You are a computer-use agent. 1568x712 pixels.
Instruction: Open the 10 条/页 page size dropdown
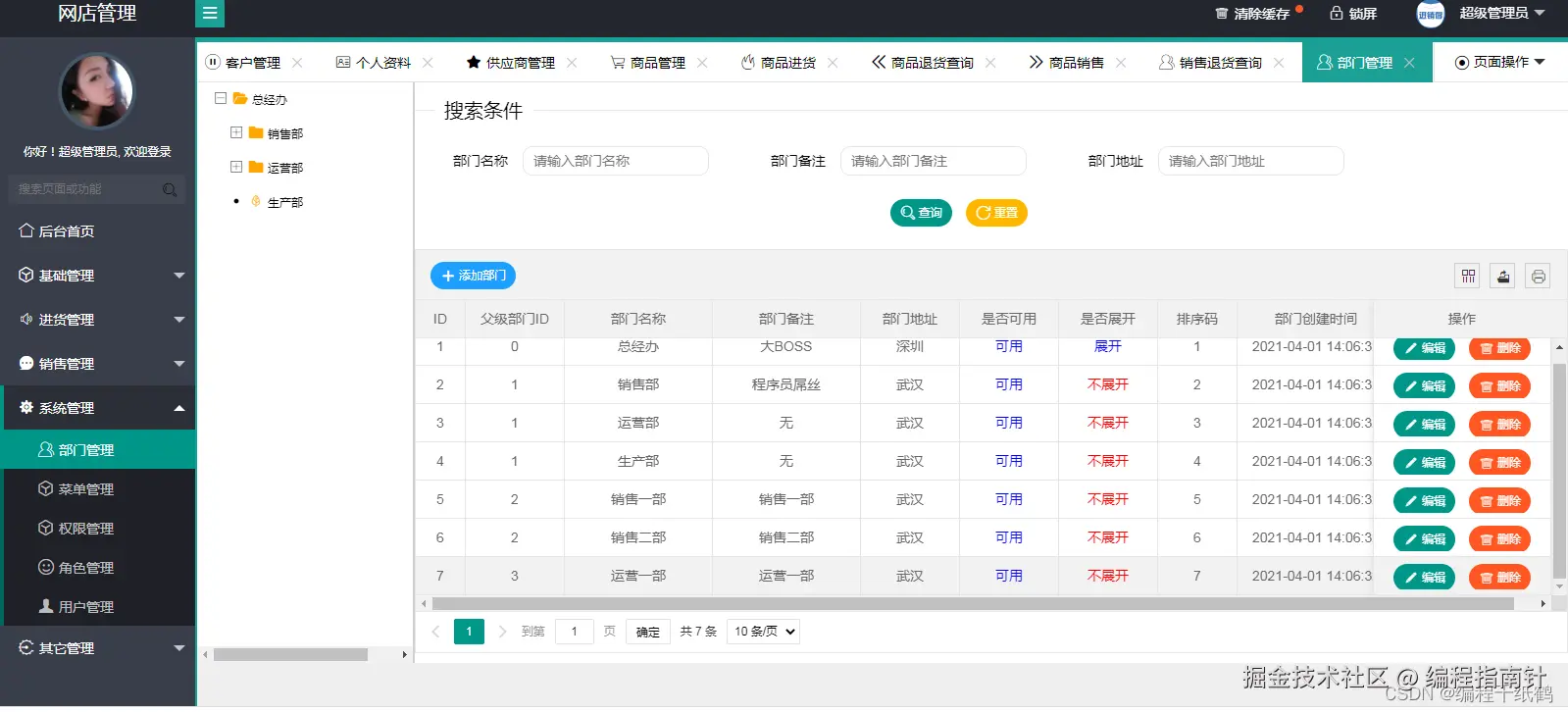click(x=764, y=632)
